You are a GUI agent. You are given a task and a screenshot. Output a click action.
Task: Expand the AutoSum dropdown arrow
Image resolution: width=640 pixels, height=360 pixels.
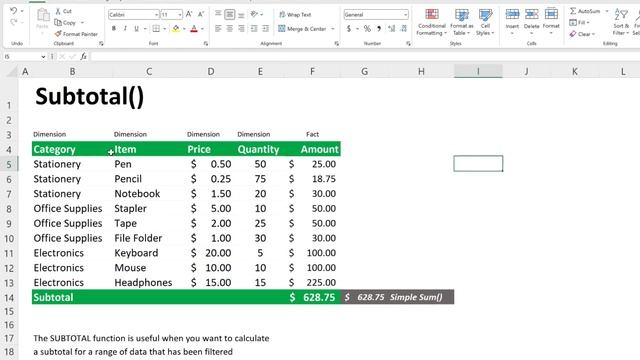coord(607,11)
